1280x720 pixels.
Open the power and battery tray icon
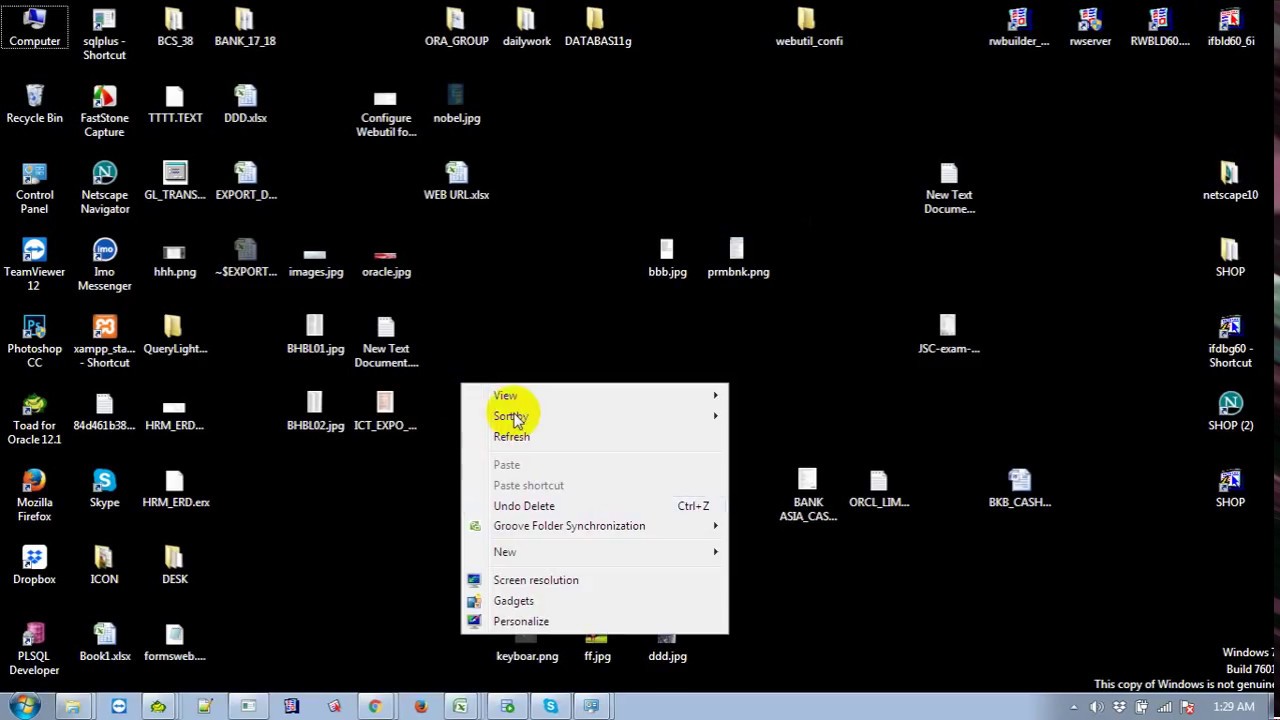[x=1142, y=707]
